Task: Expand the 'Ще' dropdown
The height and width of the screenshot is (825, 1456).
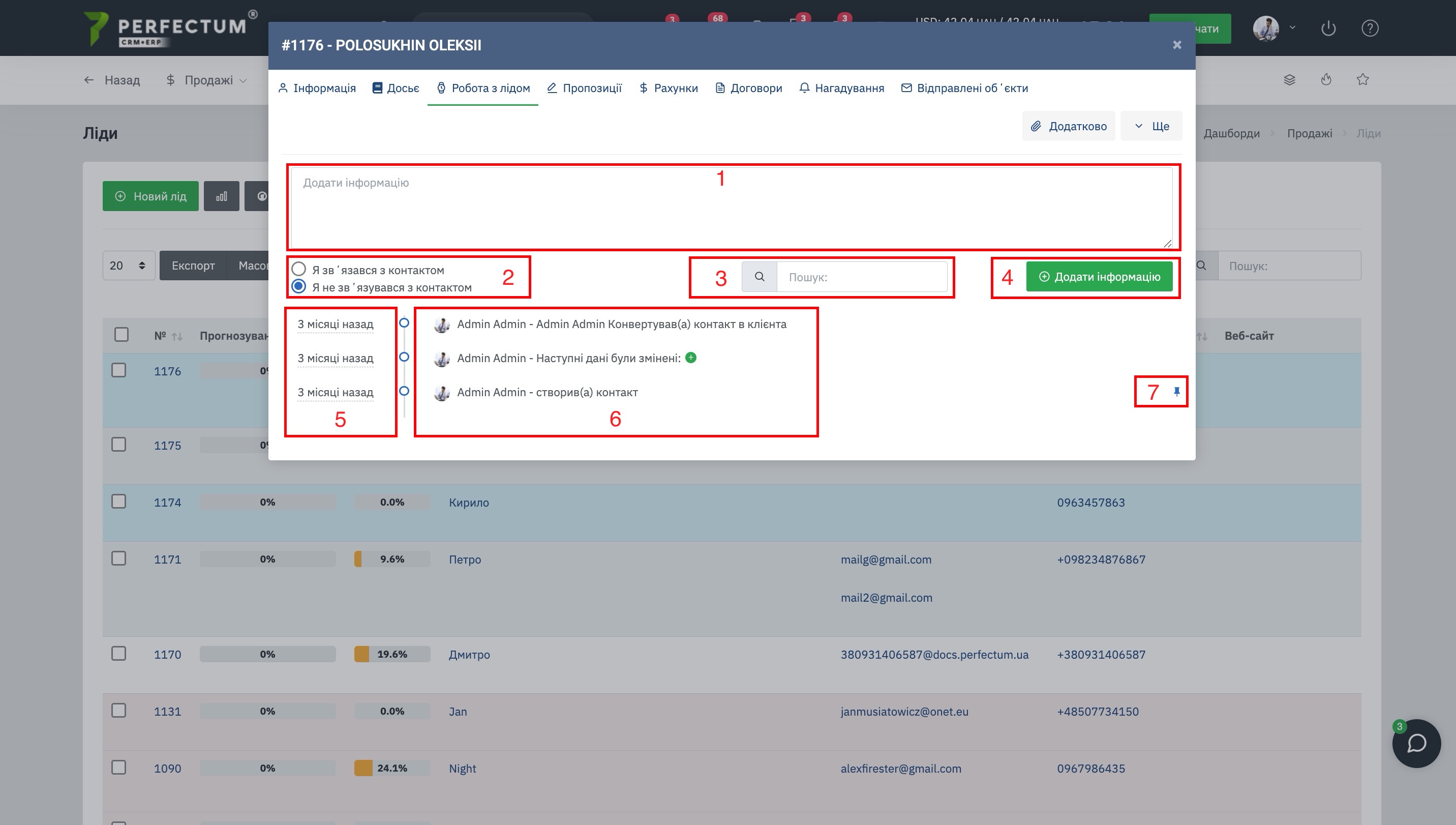Action: pyautogui.click(x=1151, y=126)
